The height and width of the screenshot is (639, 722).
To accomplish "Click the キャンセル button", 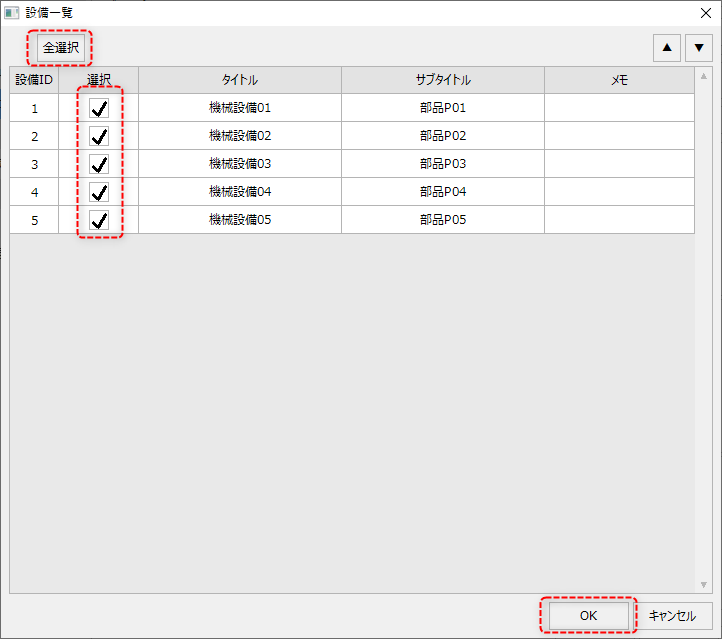I will [672, 616].
